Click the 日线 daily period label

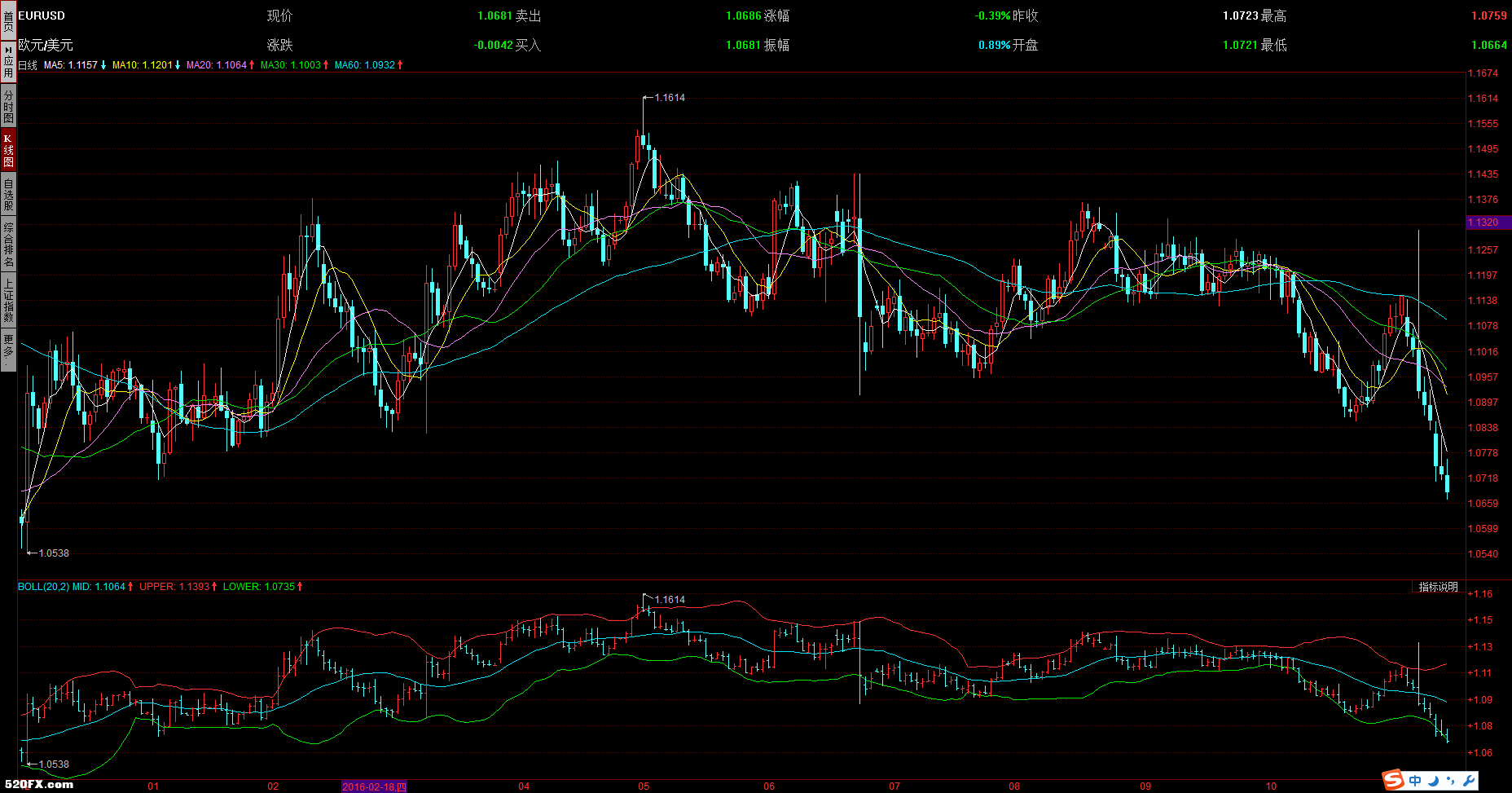28,65
